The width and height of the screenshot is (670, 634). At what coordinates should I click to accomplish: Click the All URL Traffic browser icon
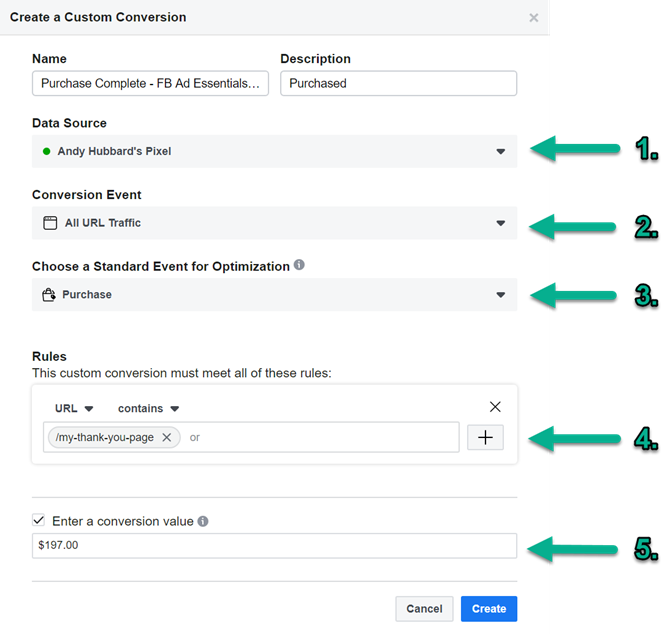[50, 223]
